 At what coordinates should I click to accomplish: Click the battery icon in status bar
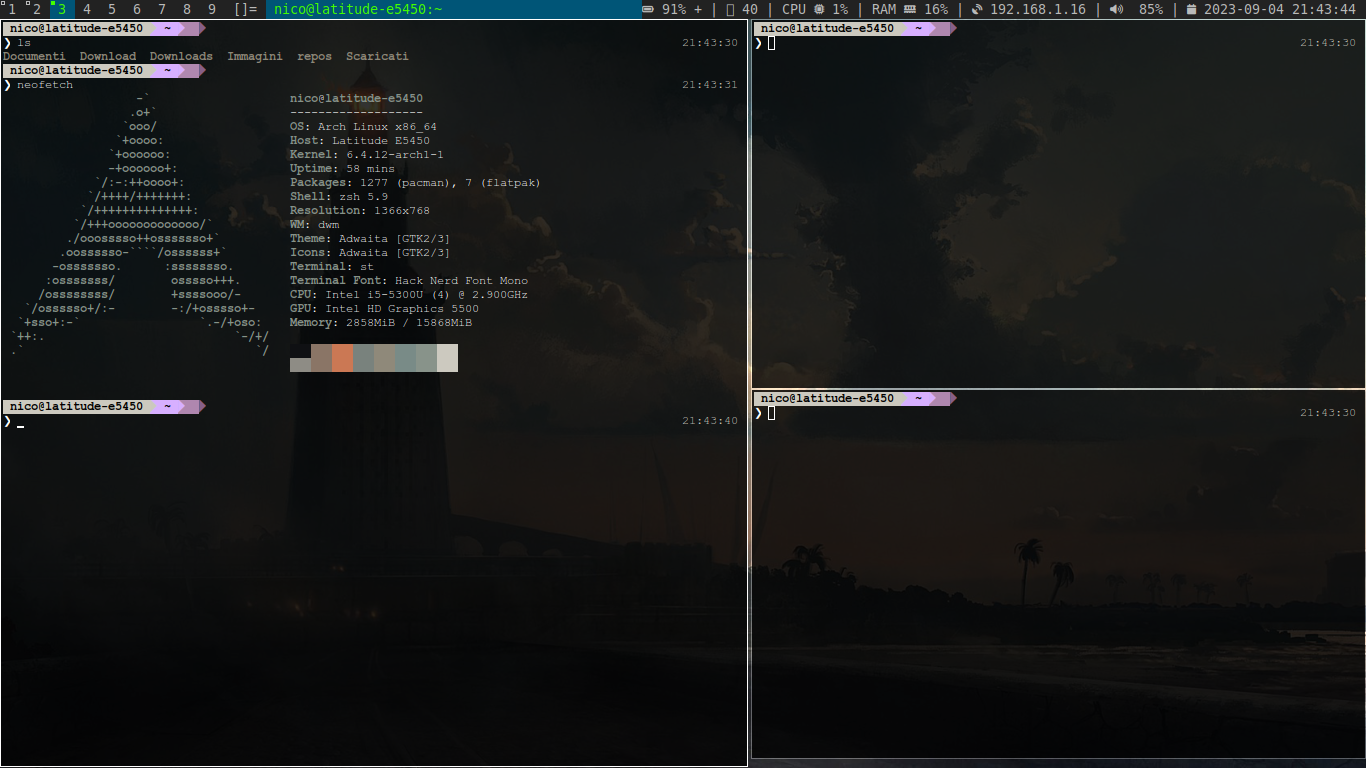coord(647,9)
